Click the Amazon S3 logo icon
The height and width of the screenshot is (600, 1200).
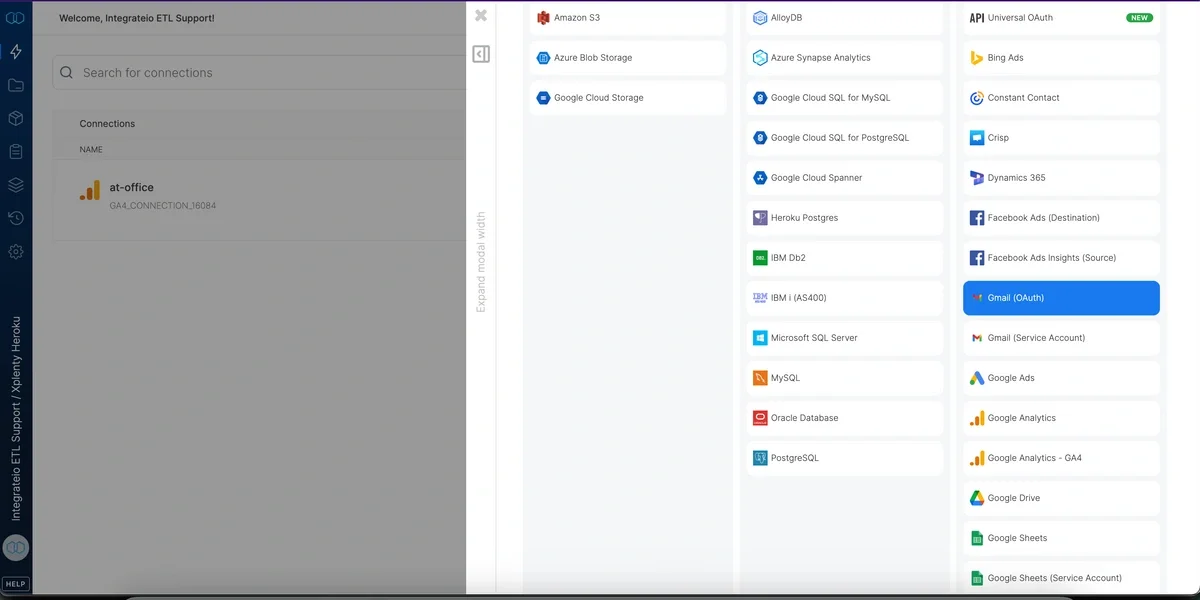544,18
